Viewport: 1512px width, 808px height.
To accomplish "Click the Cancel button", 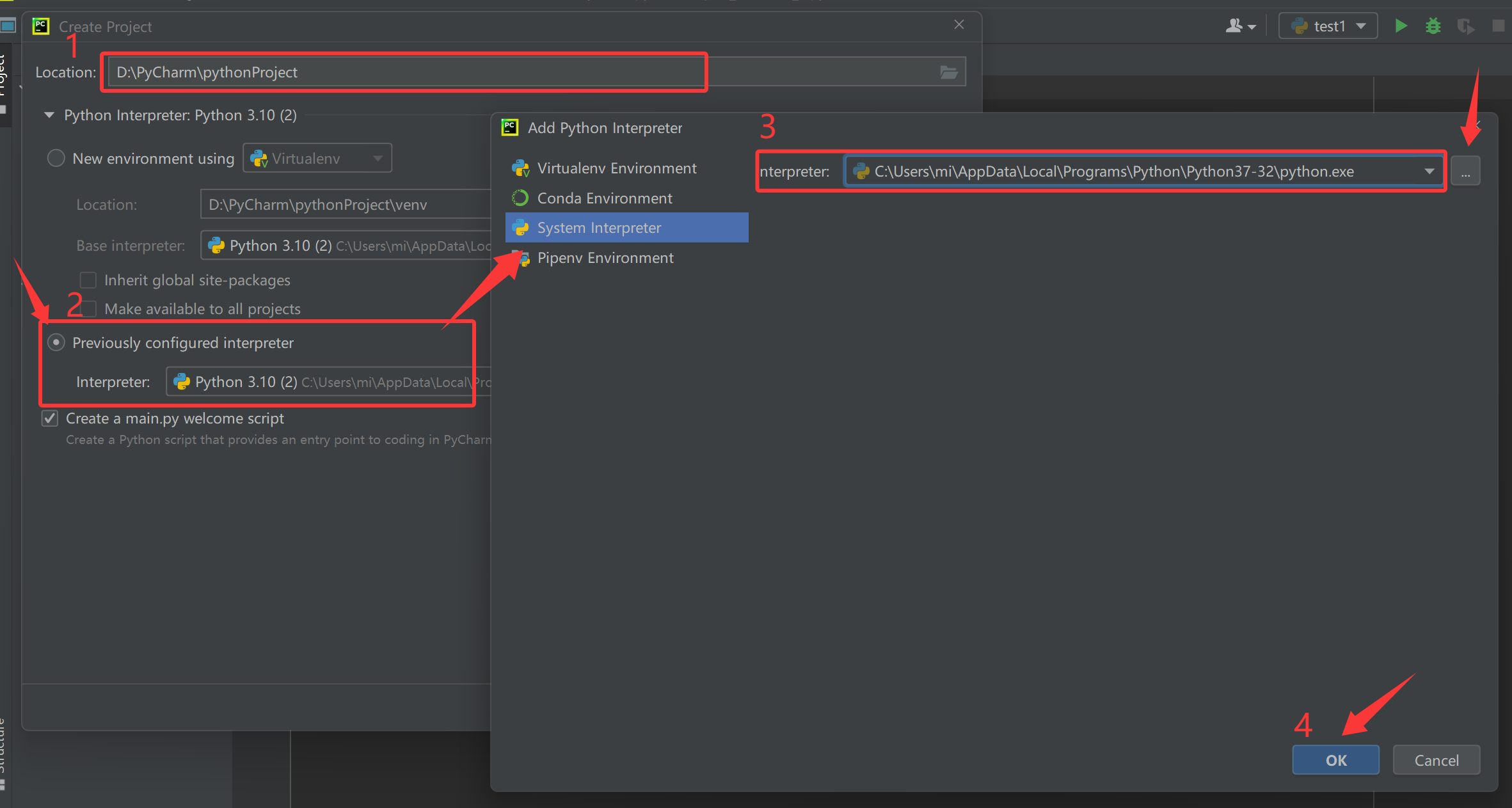I will [x=1436, y=760].
